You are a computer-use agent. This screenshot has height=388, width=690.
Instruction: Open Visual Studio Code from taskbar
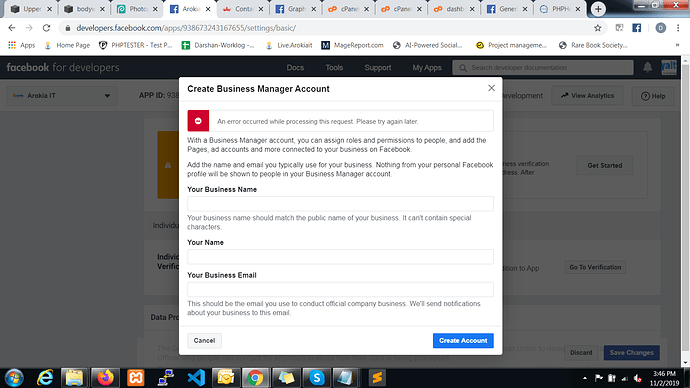(x=196, y=377)
